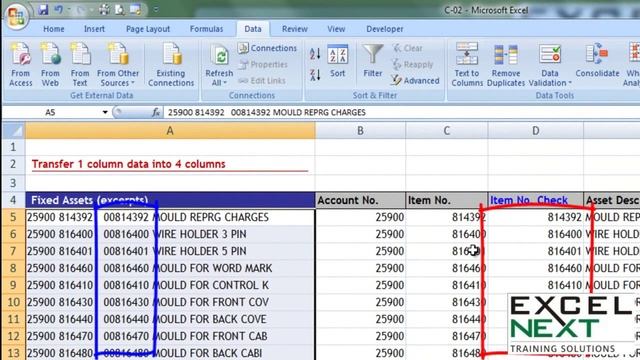Open workbook Connections
The width and height of the screenshot is (640, 360).
click(x=267, y=48)
